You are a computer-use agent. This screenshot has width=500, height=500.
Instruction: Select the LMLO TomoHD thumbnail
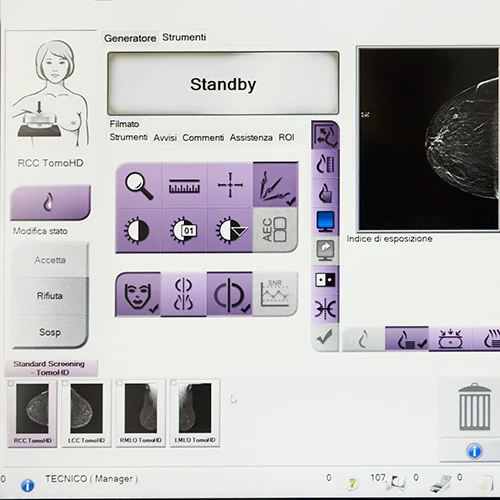coord(195,413)
